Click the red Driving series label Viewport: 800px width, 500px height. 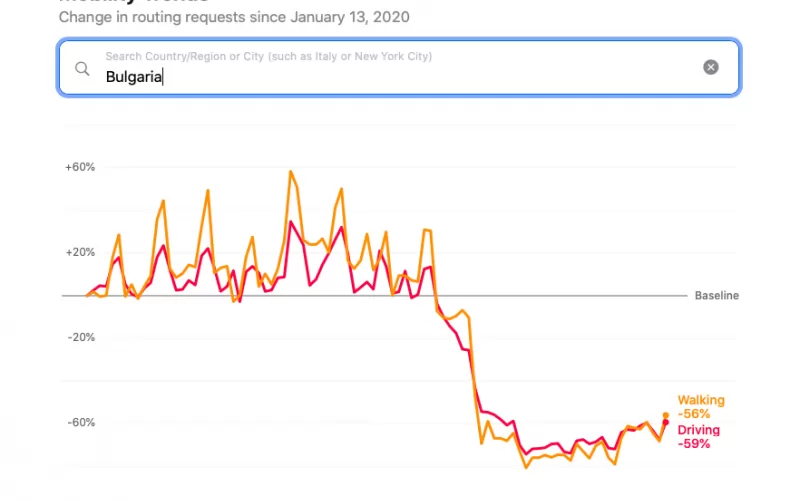[698, 430]
